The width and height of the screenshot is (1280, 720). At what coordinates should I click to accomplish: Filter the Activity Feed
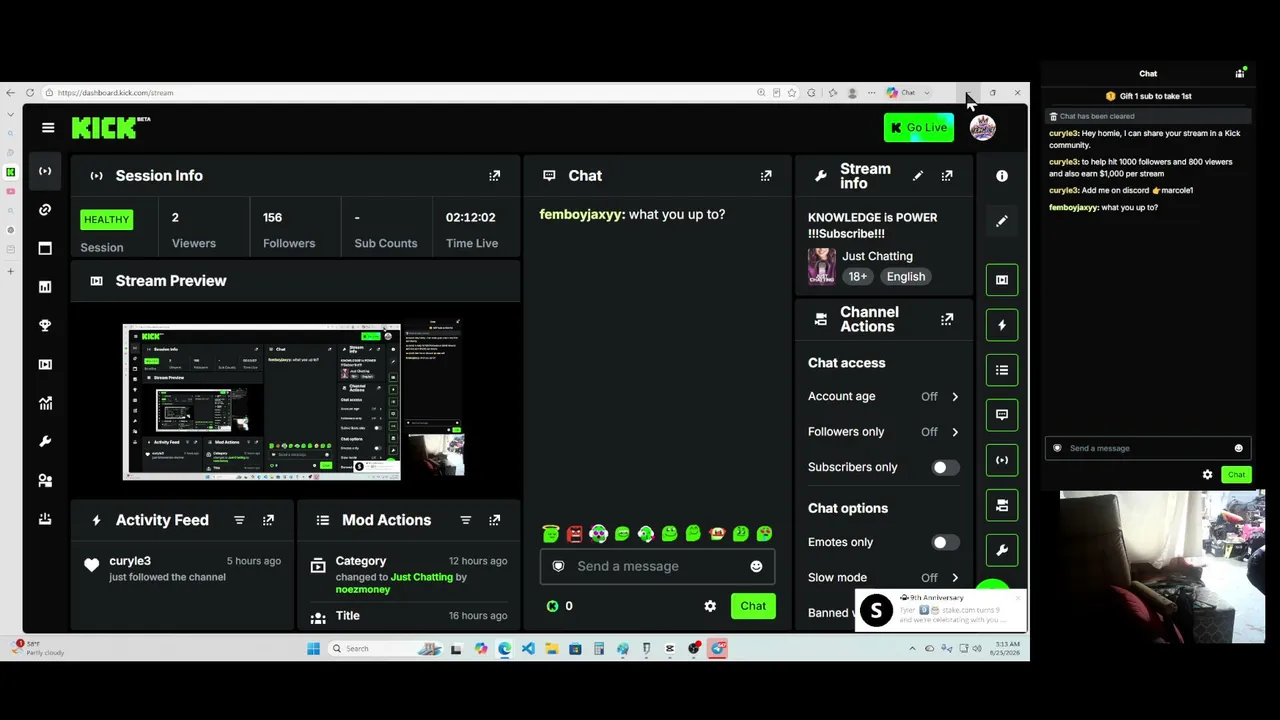(x=239, y=520)
